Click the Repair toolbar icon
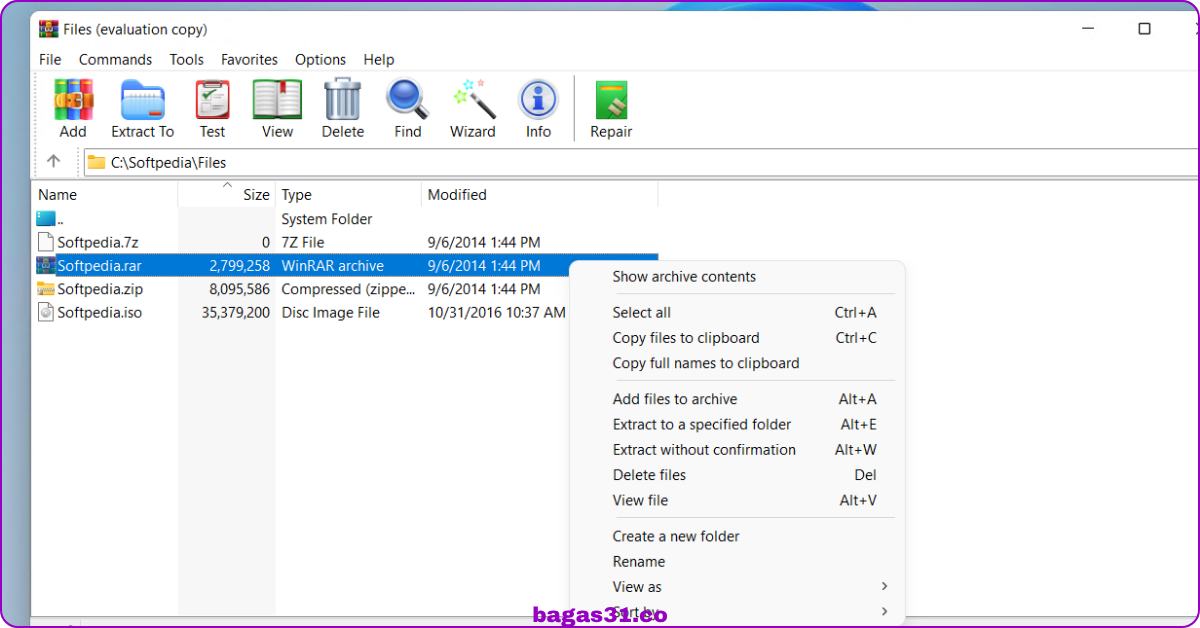The height and width of the screenshot is (628, 1200). (611, 100)
